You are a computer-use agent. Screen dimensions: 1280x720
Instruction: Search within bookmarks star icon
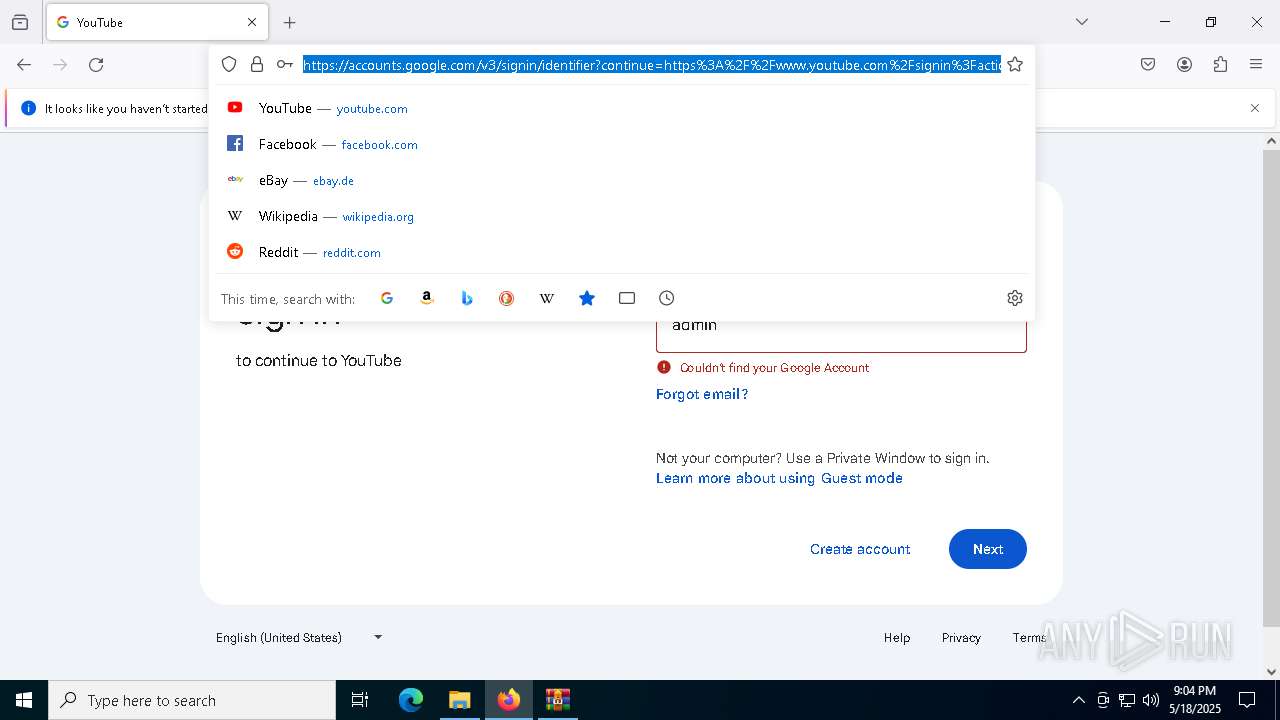pos(587,298)
